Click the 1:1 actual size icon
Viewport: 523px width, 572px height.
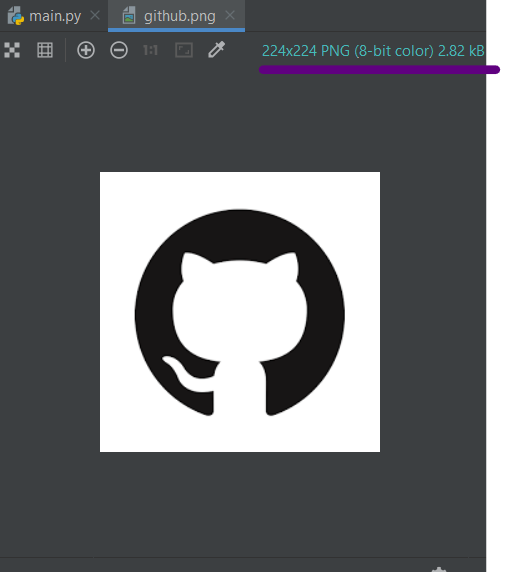pos(150,50)
